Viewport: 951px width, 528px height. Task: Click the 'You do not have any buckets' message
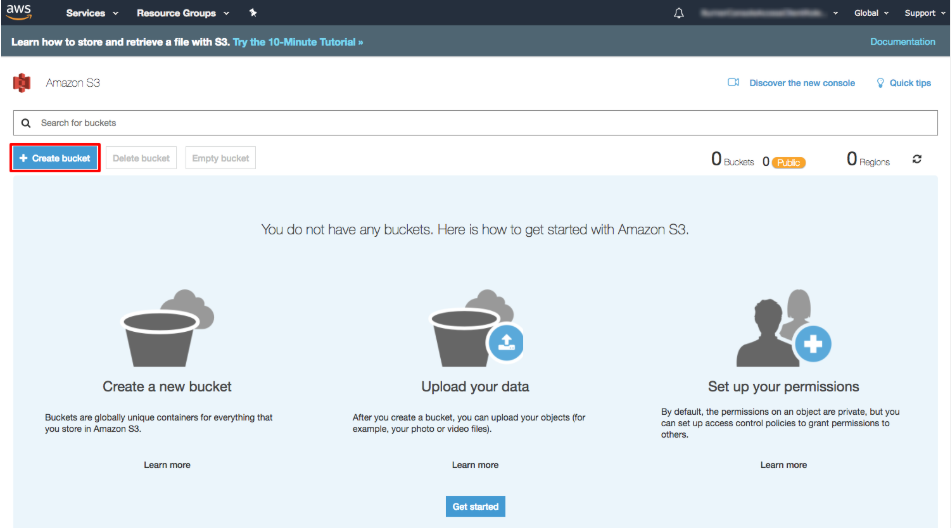tap(475, 230)
